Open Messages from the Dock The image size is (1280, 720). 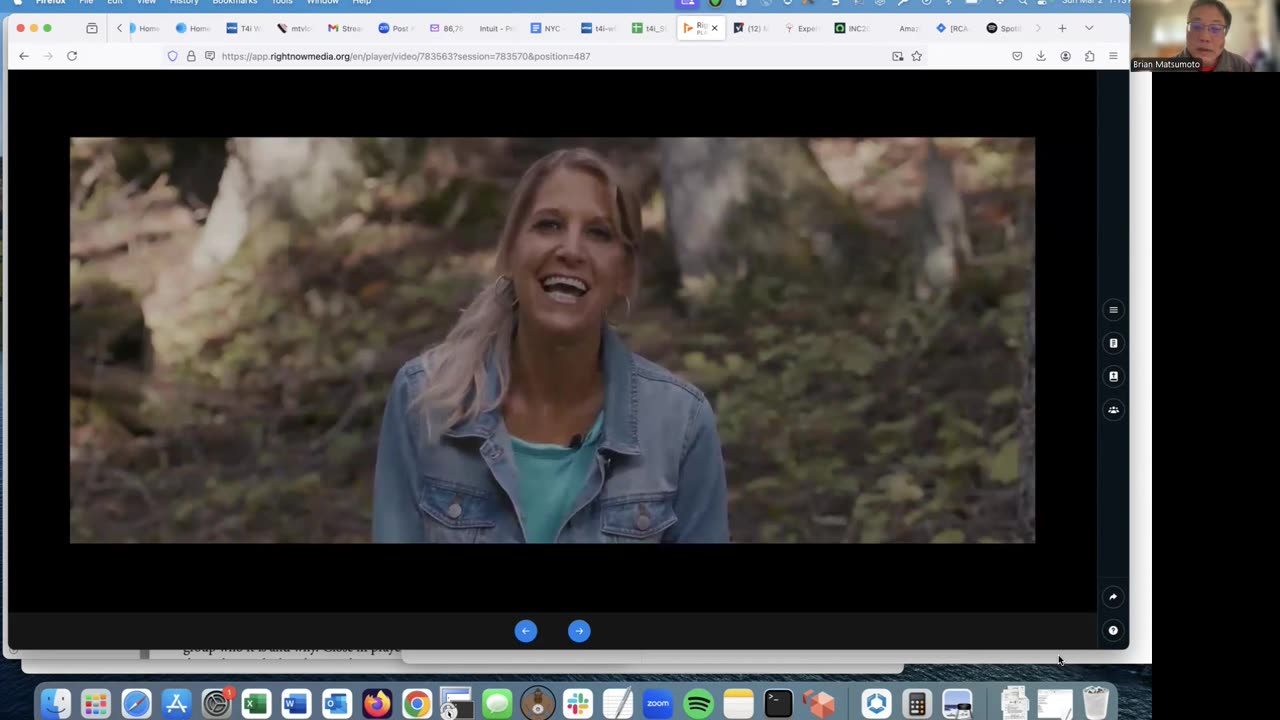click(497, 703)
